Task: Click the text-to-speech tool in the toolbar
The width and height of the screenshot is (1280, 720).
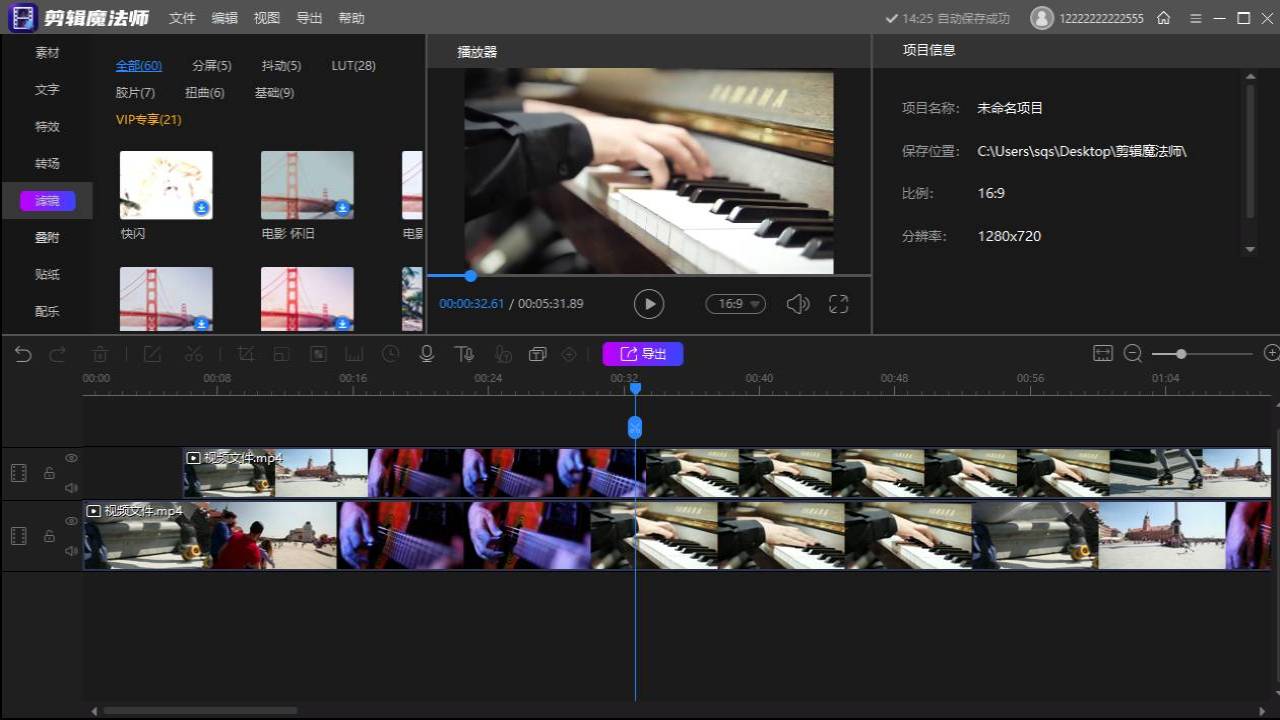Action: (x=464, y=353)
